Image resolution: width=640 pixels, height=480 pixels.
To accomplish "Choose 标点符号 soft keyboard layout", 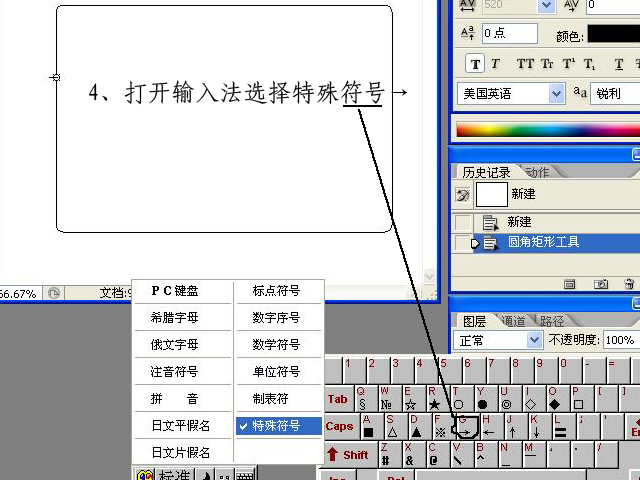I will tap(277, 291).
